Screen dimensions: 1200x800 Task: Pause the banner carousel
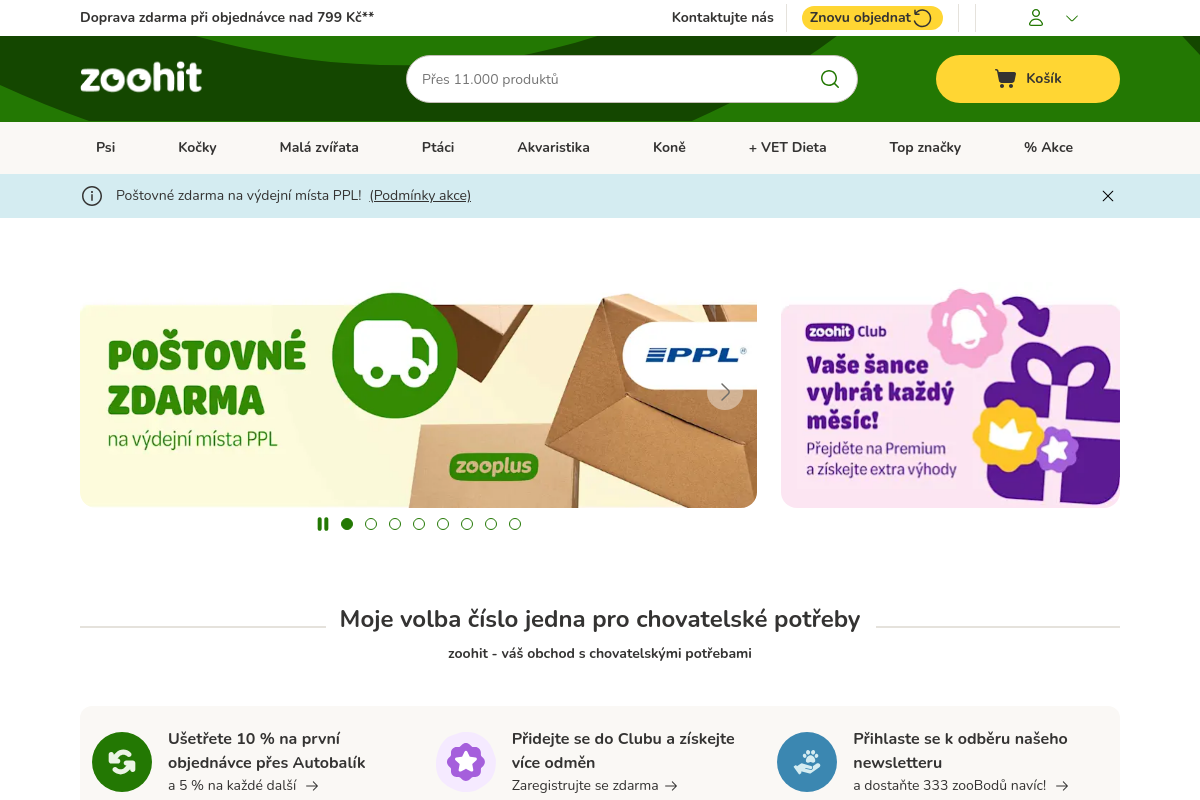[x=323, y=524]
